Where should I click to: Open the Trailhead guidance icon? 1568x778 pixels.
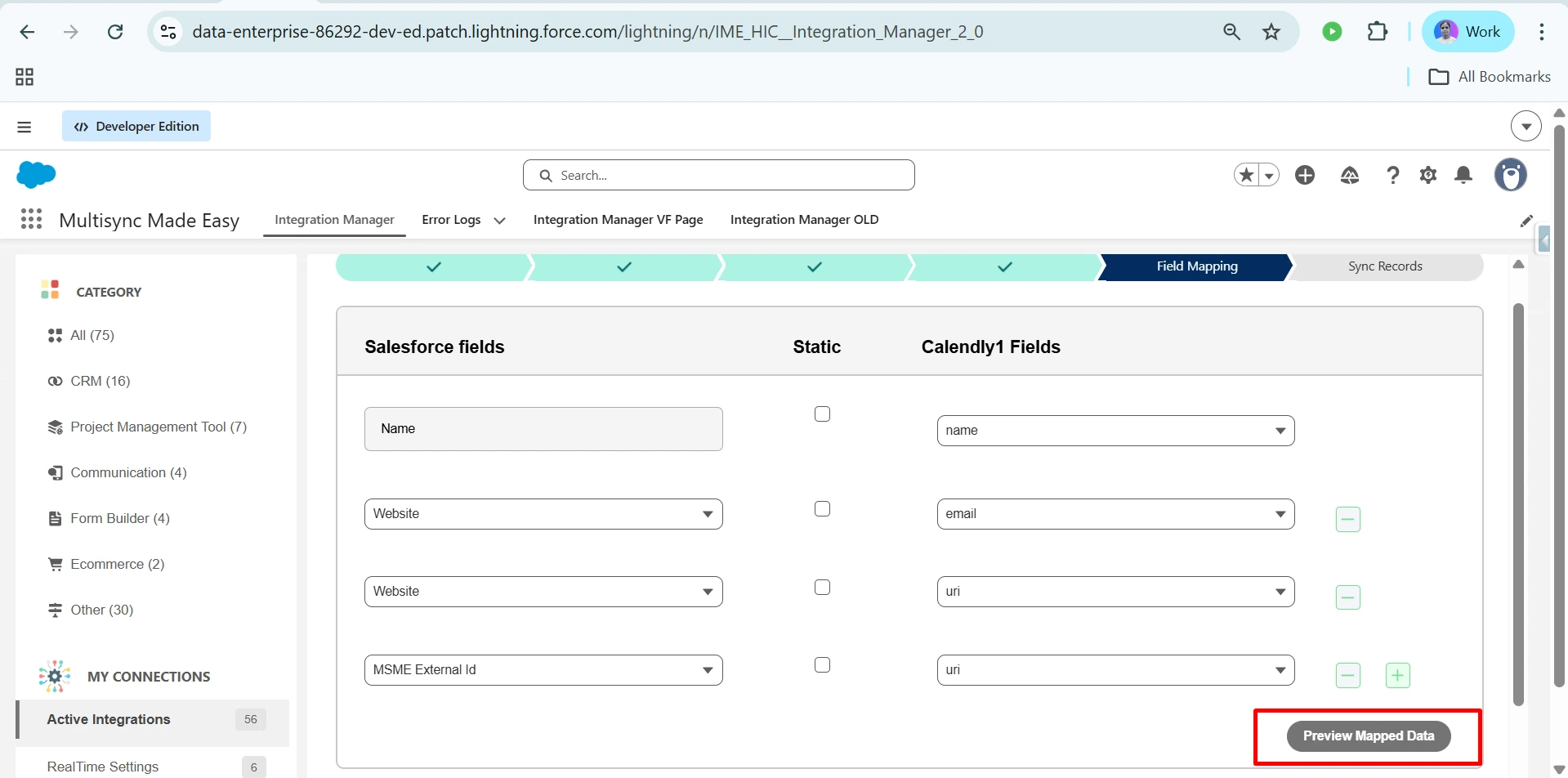pyautogui.click(x=1350, y=175)
